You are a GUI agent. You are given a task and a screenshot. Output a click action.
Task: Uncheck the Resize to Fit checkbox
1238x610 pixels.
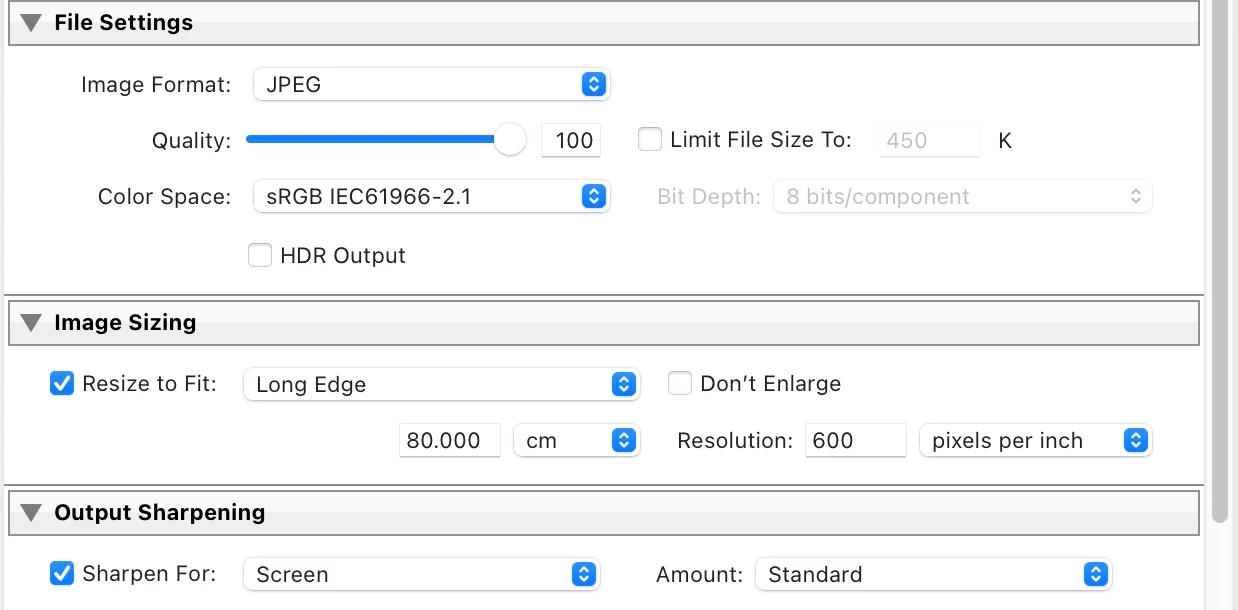tap(62, 383)
